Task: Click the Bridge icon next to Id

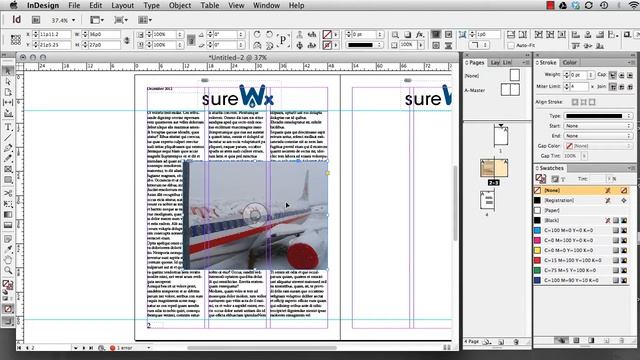Action: pyautogui.click(x=36, y=20)
